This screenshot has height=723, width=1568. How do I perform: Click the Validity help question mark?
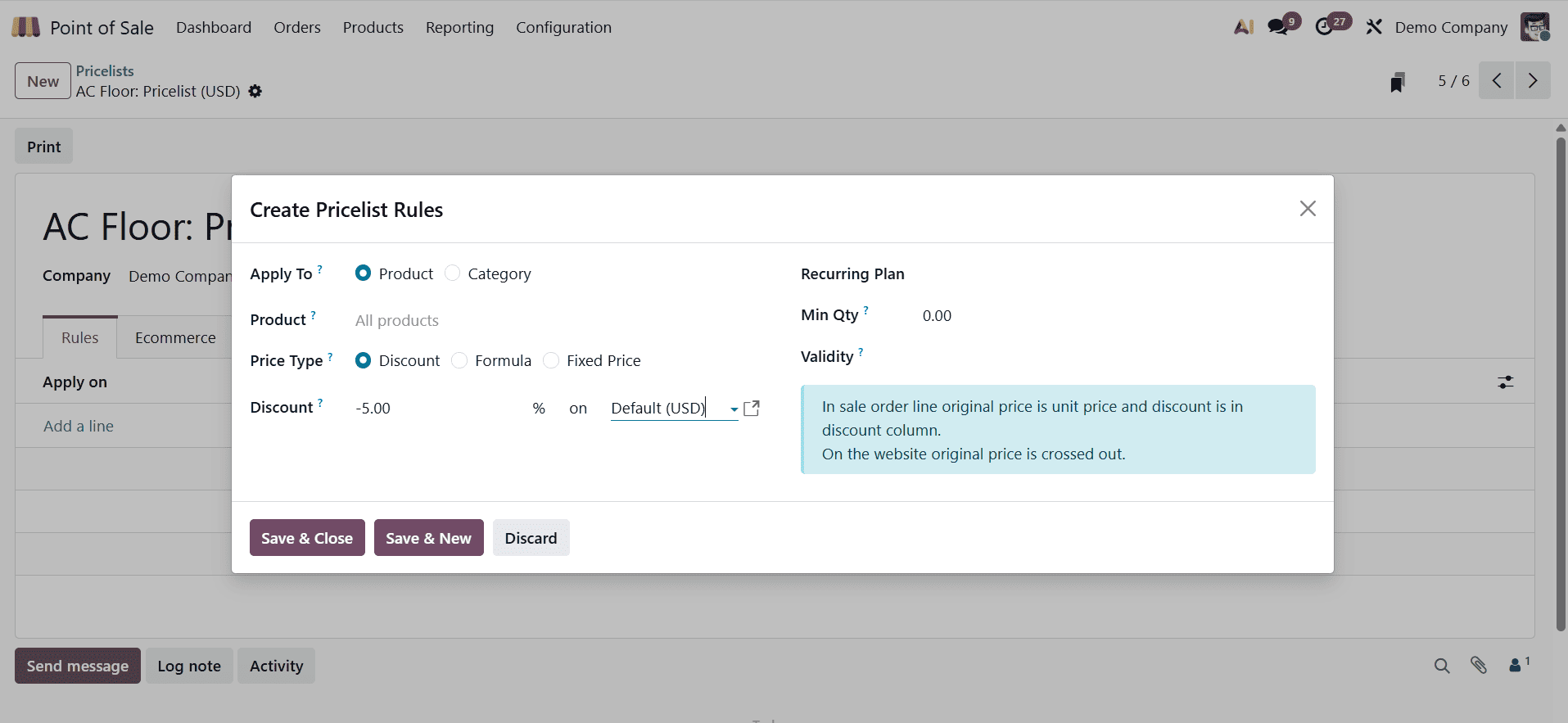pos(861,351)
